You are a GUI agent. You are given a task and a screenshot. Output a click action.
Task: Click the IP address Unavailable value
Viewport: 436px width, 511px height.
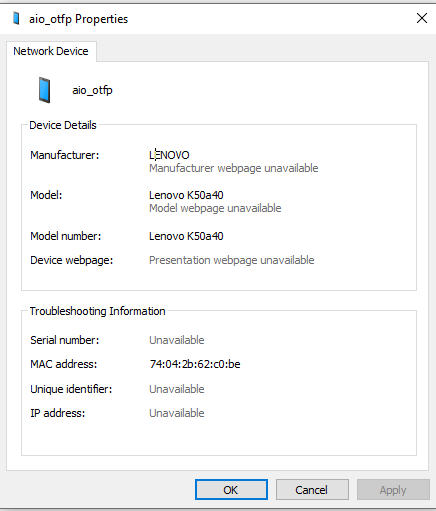[177, 413]
